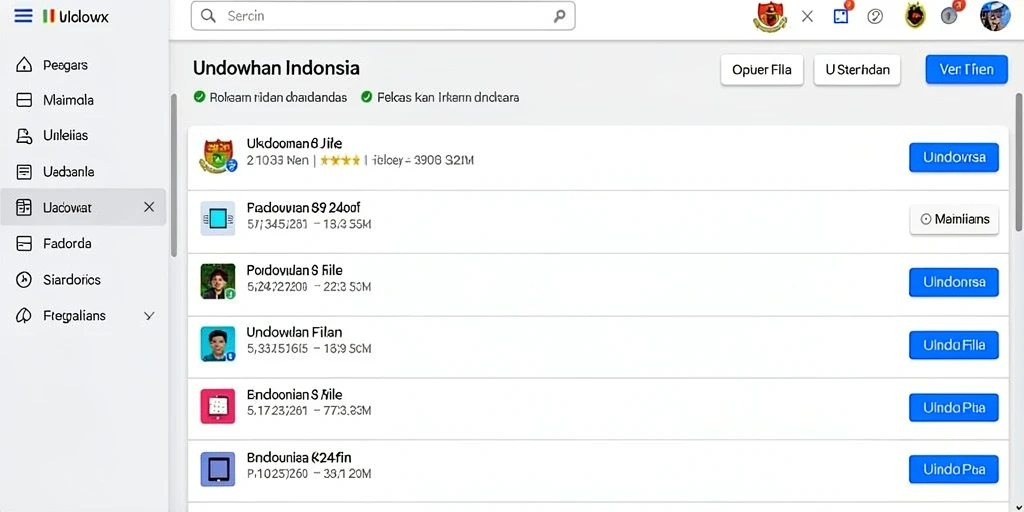This screenshot has width=1024, height=512.
Task: Click the Undowılan Filan title
Action: 294,332
